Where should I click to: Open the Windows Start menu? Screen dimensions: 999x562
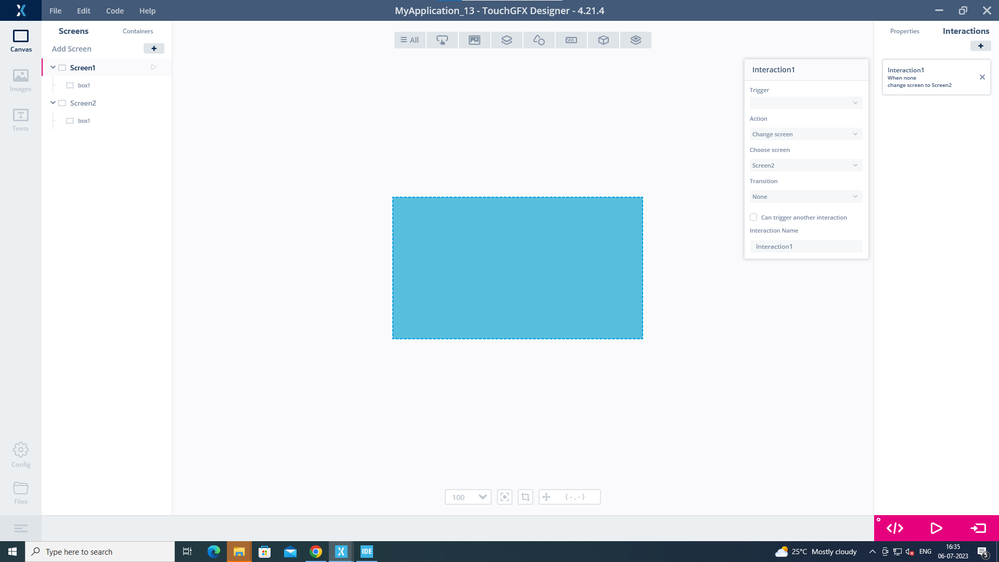(12, 552)
